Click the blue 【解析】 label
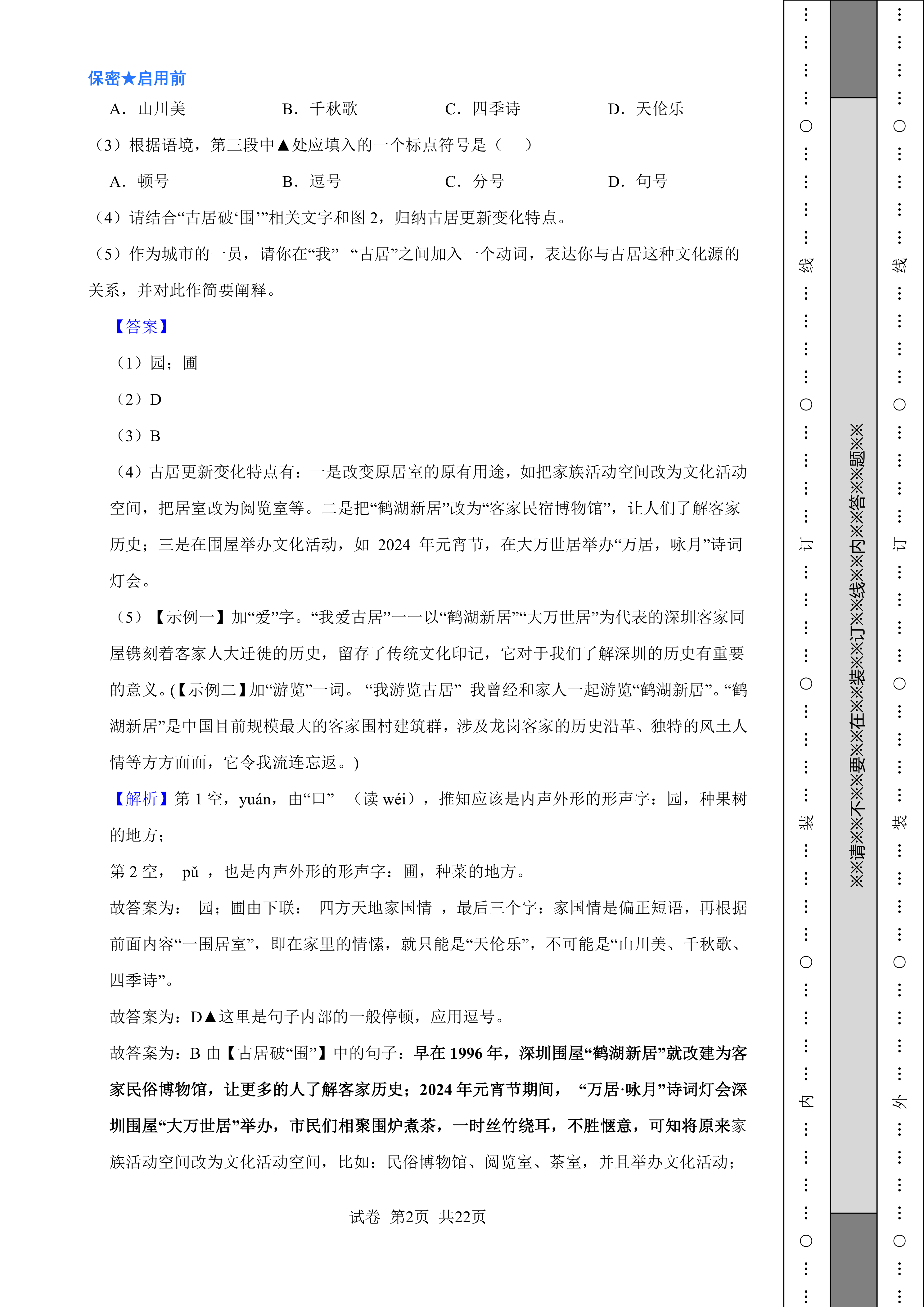The width and height of the screenshot is (924, 1307). point(142,799)
